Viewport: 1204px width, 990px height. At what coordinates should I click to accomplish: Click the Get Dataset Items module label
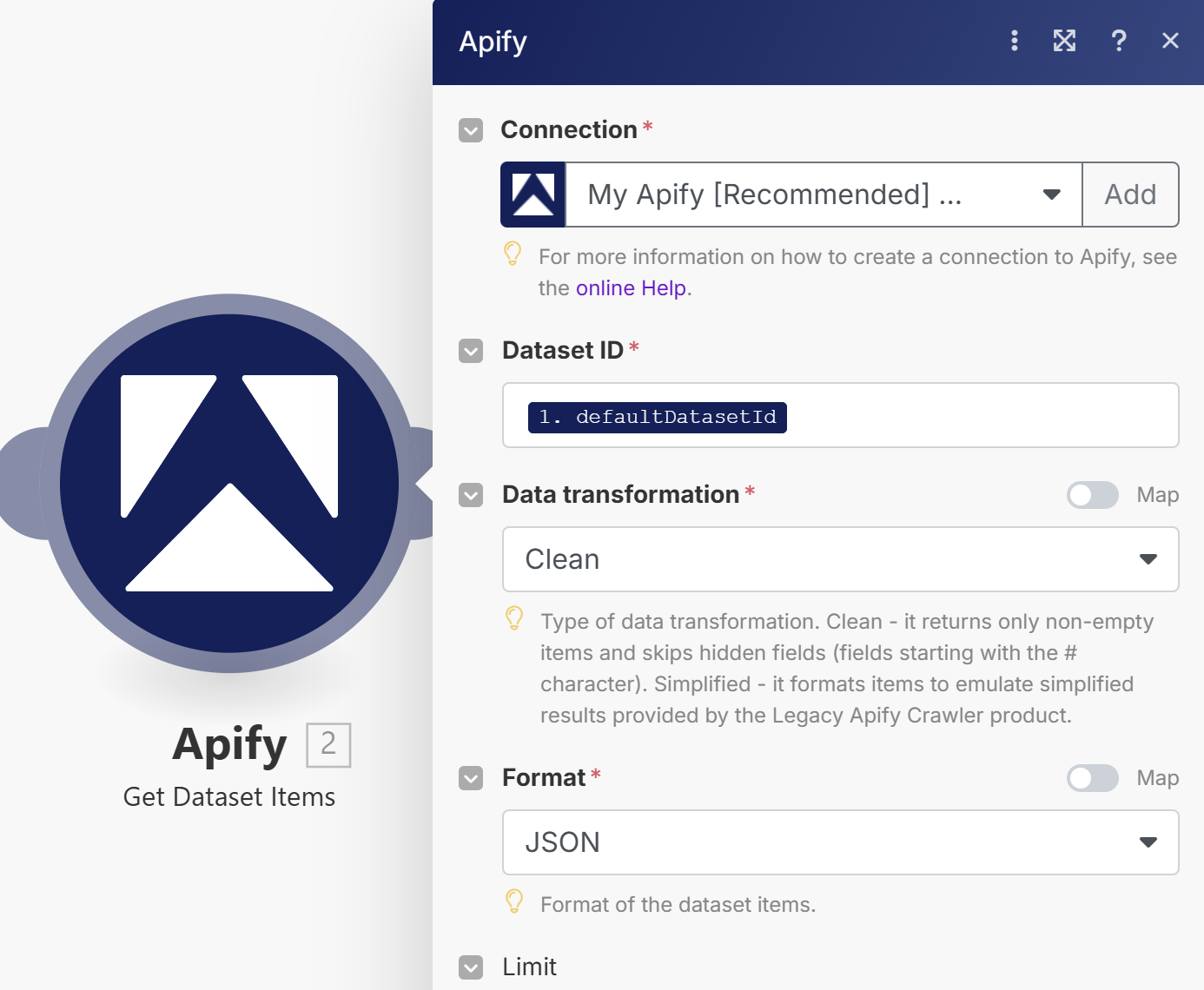229,797
